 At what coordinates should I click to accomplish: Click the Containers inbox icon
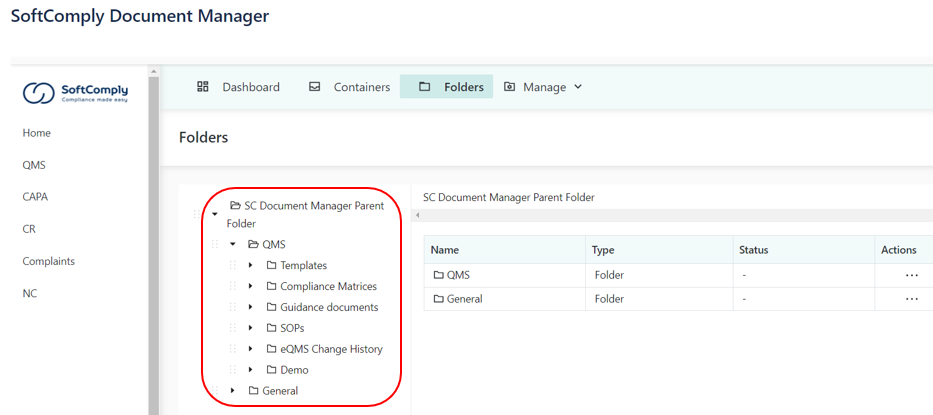[x=315, y=87]
